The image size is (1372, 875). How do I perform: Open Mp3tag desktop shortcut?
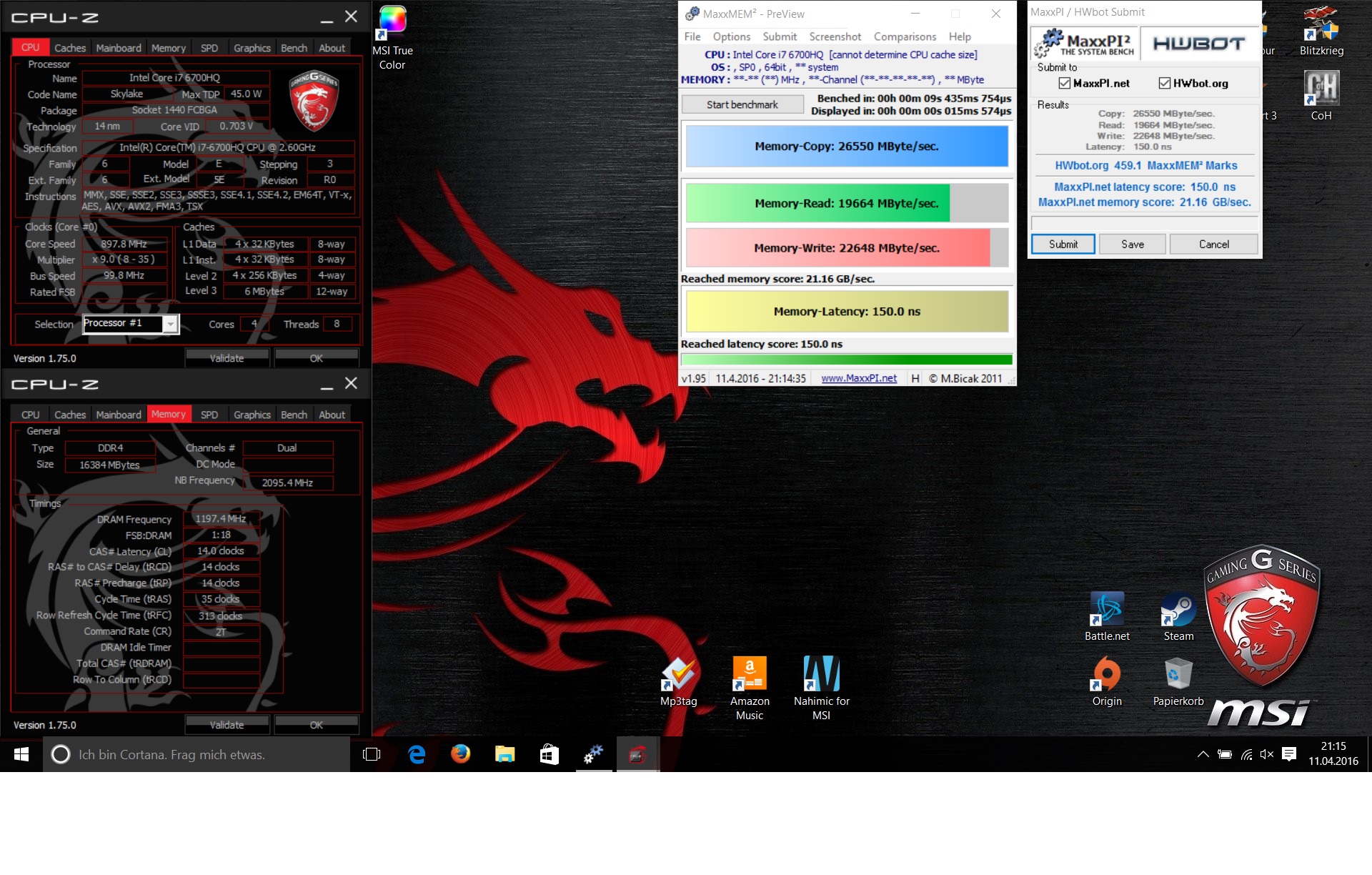[x=678, y=681]
